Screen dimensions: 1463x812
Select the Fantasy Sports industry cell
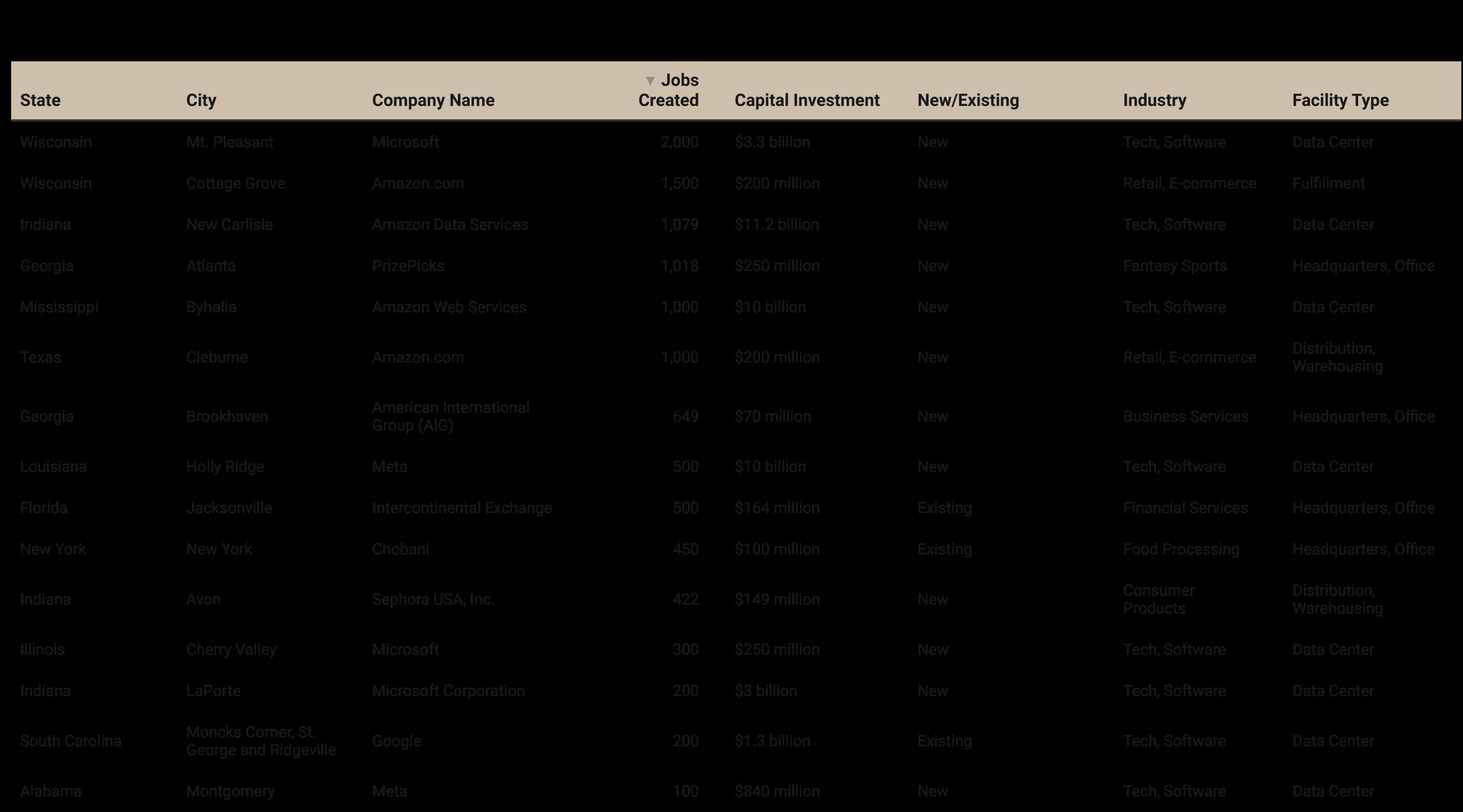click(1175, 266)
